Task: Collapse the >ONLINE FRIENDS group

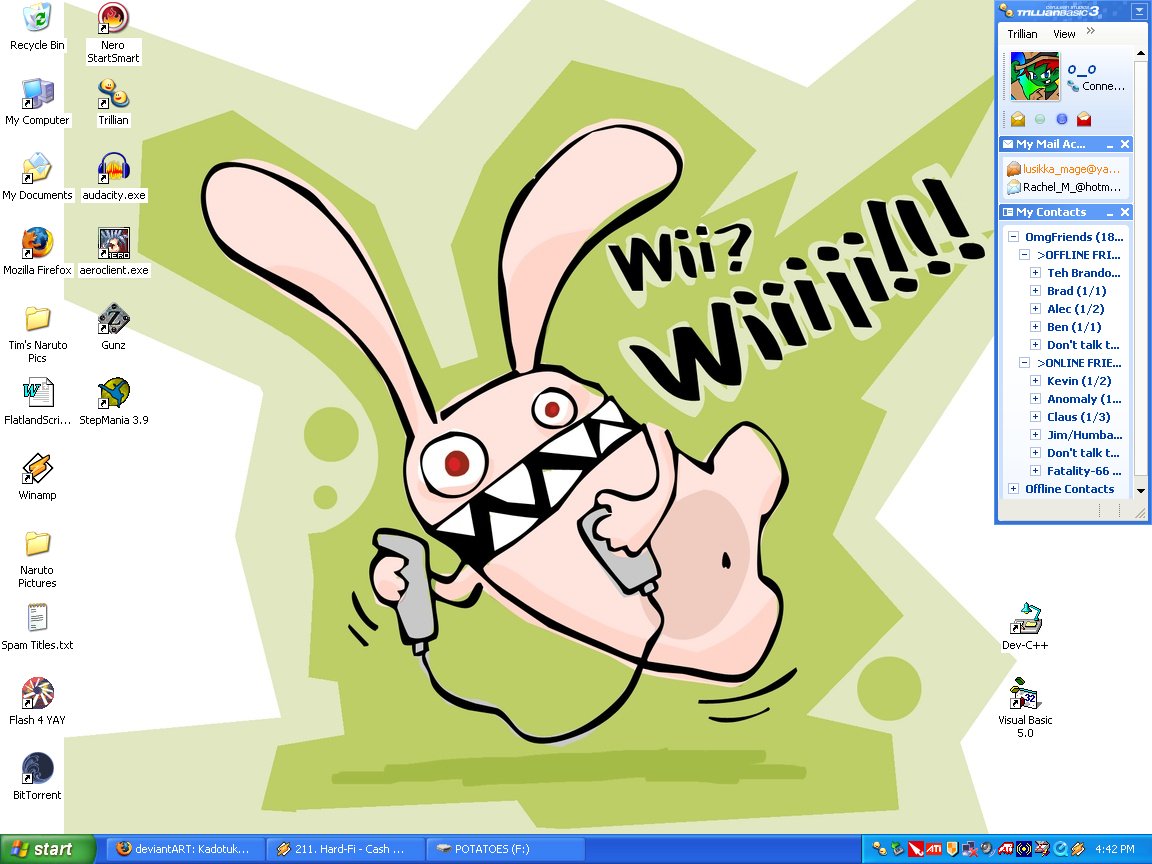Action: (x=1025, y=363)
